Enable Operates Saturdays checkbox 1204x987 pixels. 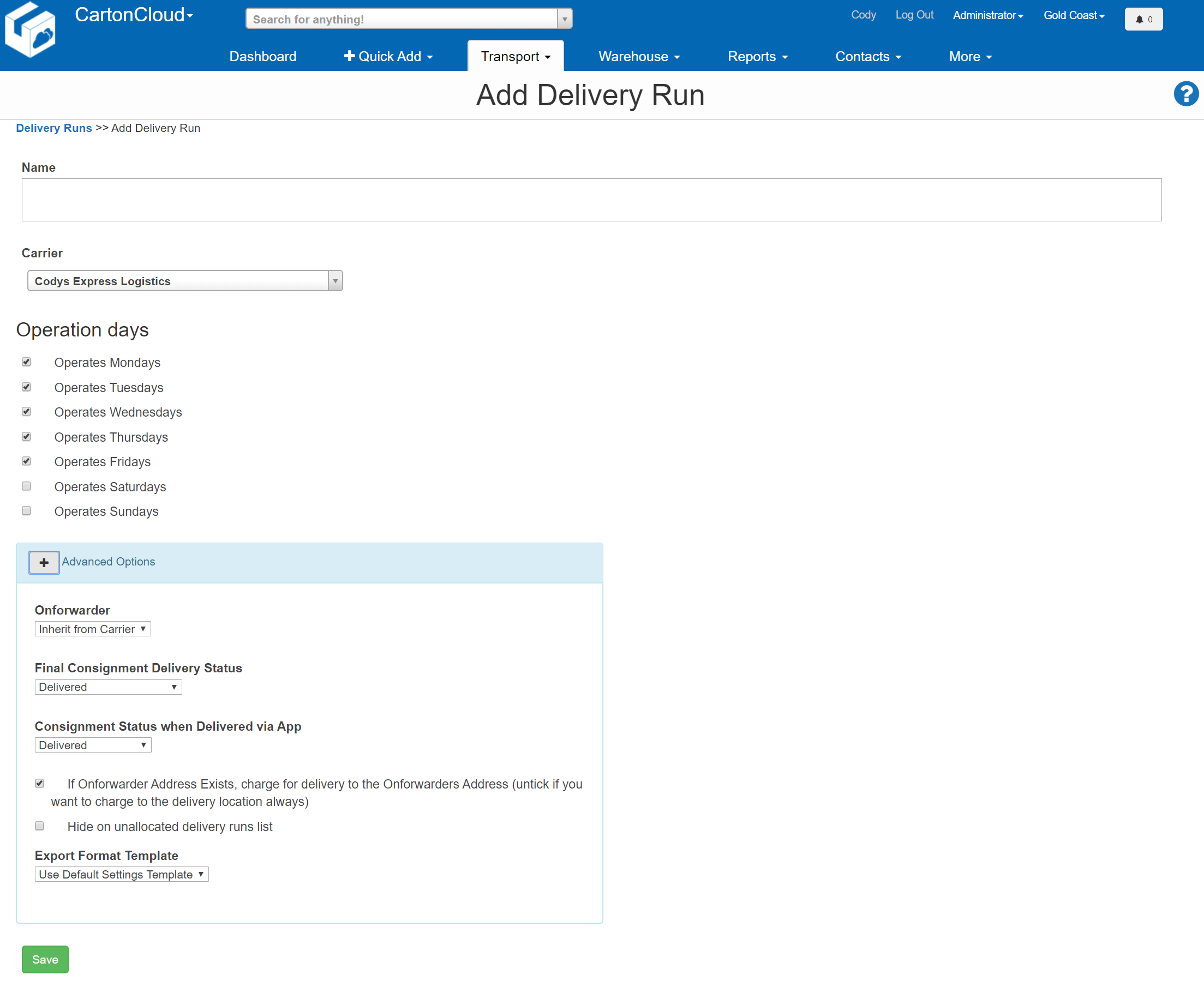coord(27,486)
